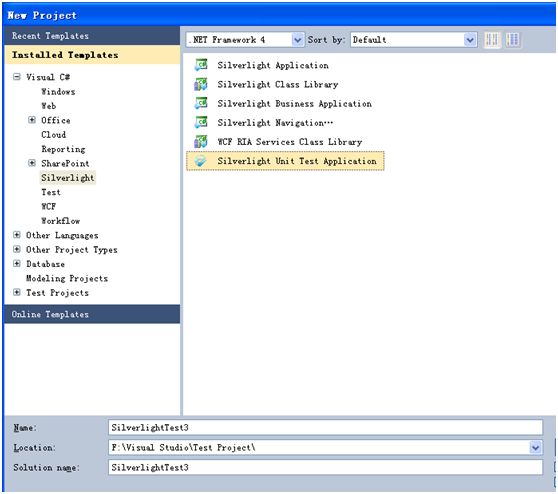Select the Installed Templates section

coord(92,55)
